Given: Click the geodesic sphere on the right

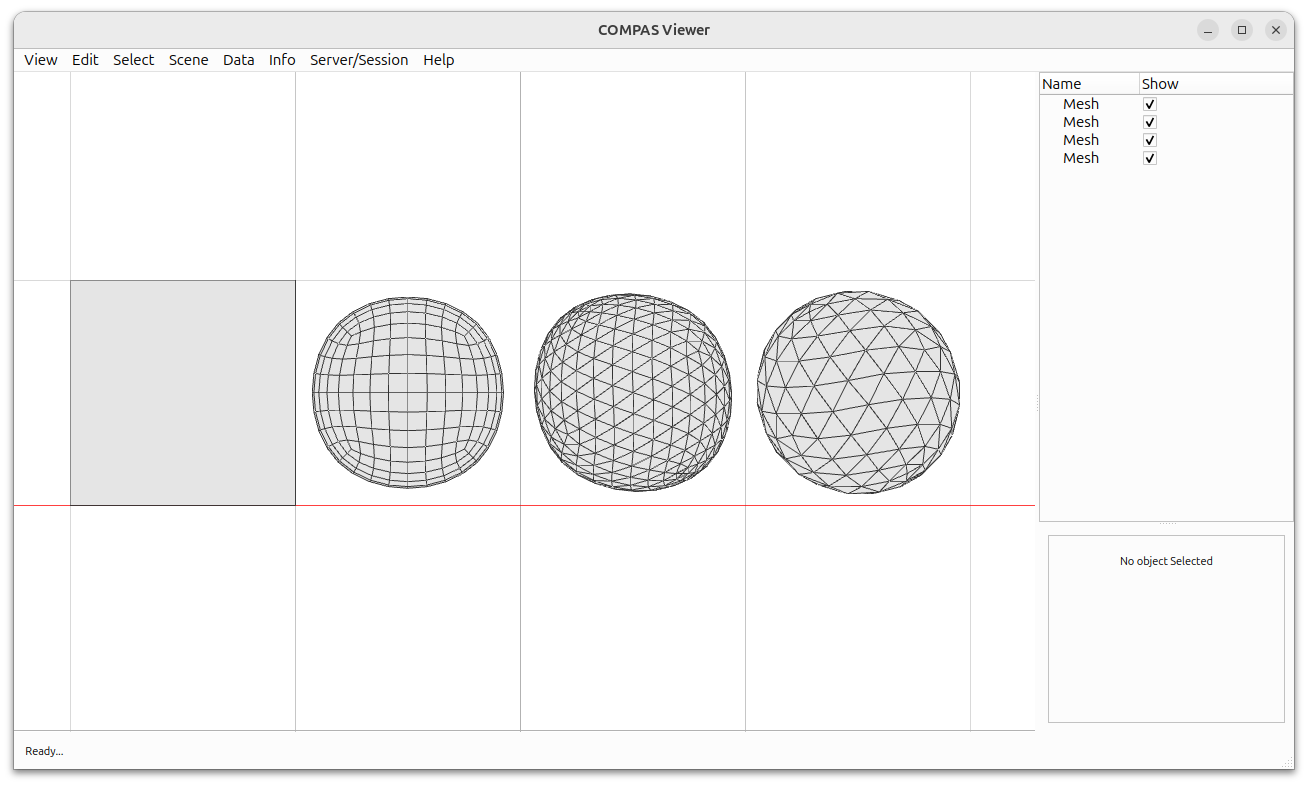Looking at the screenshot, I should (x=857, y=392).
